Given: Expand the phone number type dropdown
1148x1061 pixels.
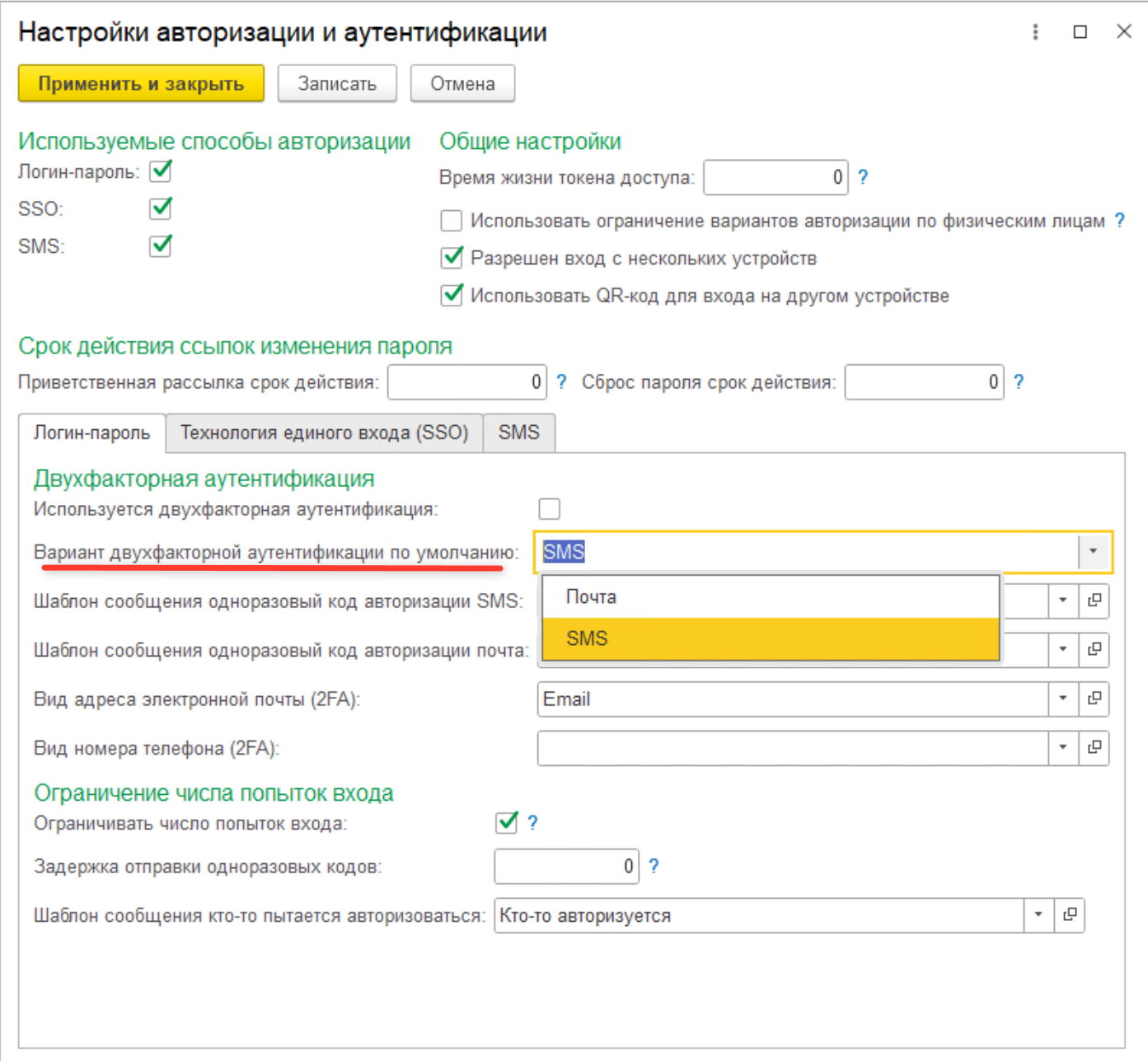Looking at the screenshot, I should pyautogui.click(x=1063, y=748).
